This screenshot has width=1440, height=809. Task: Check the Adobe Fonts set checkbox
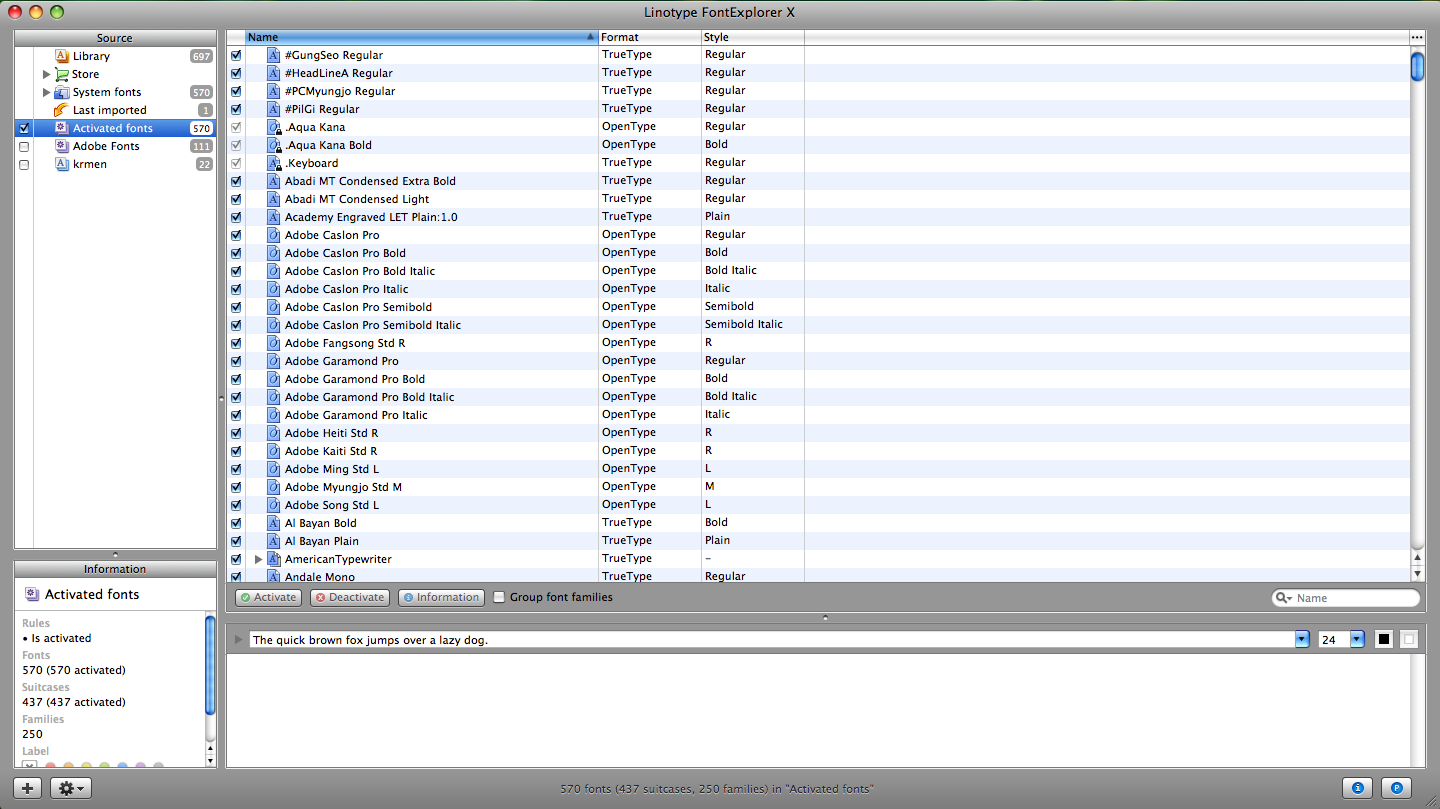tap(24, 146)
